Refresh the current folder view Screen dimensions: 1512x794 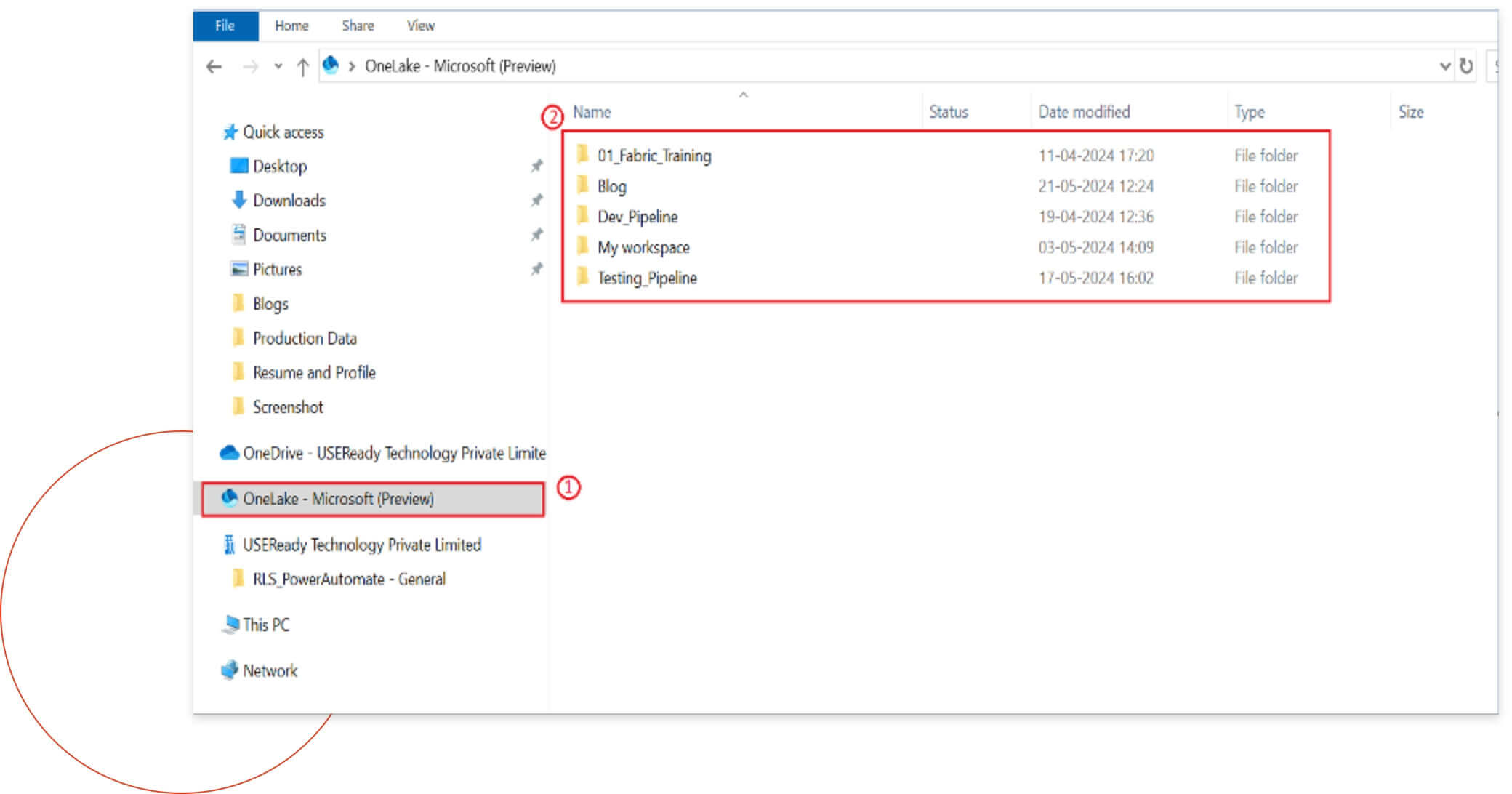pyautogui.click(x=1466, y=66)
